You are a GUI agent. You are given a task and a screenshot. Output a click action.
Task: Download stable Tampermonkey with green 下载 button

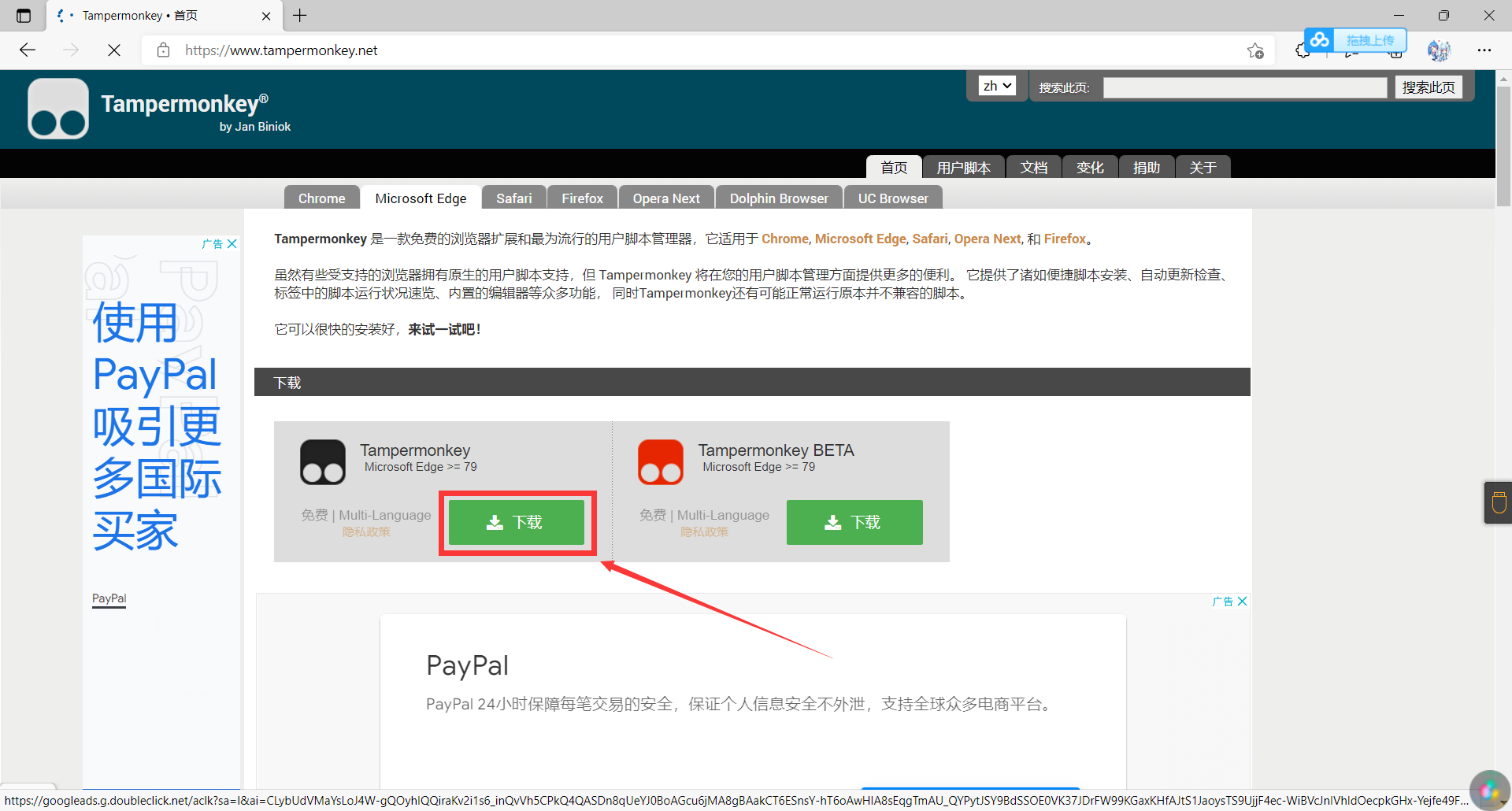(517, 522)
